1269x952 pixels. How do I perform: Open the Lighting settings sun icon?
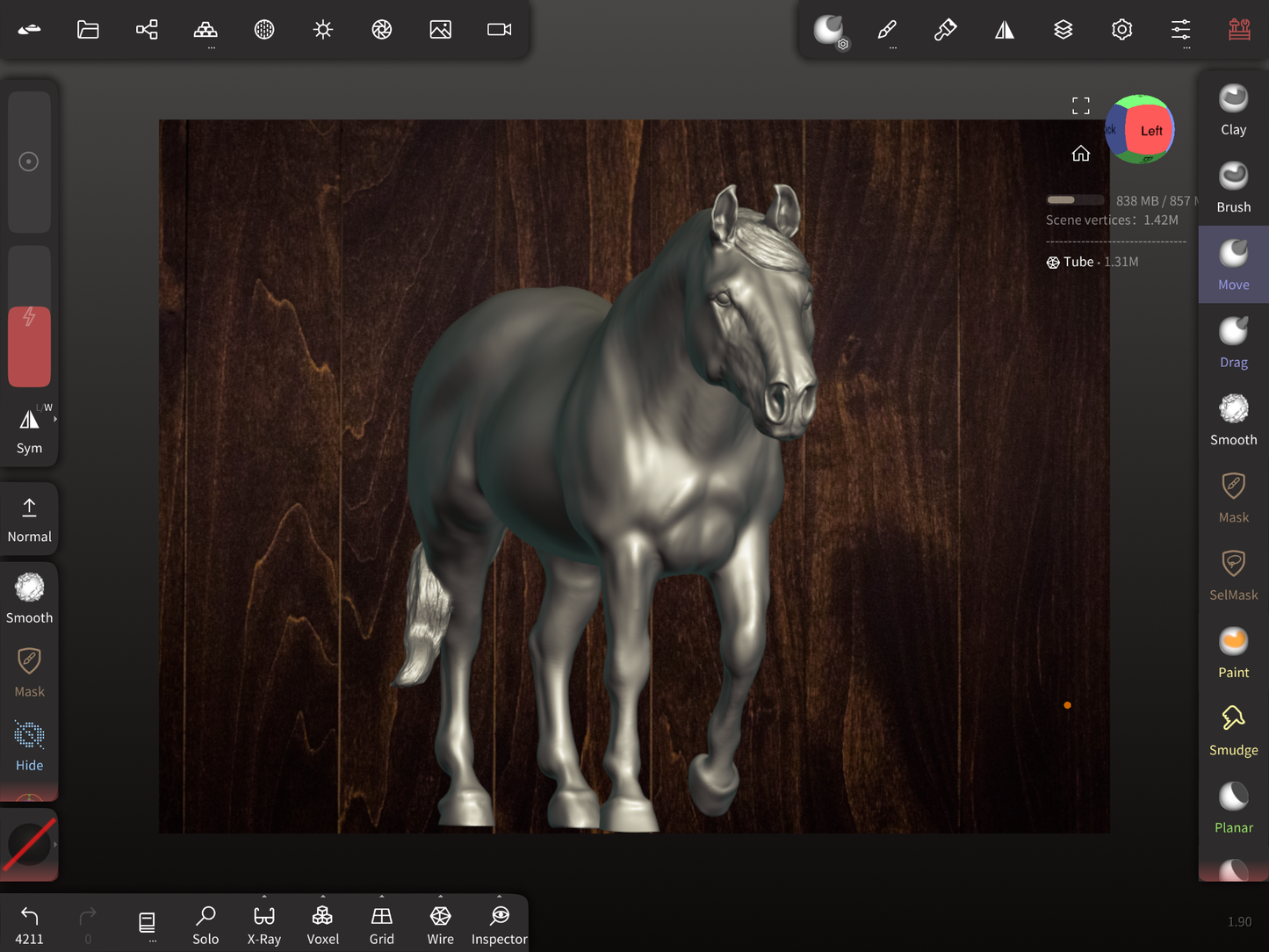(323, 30)
